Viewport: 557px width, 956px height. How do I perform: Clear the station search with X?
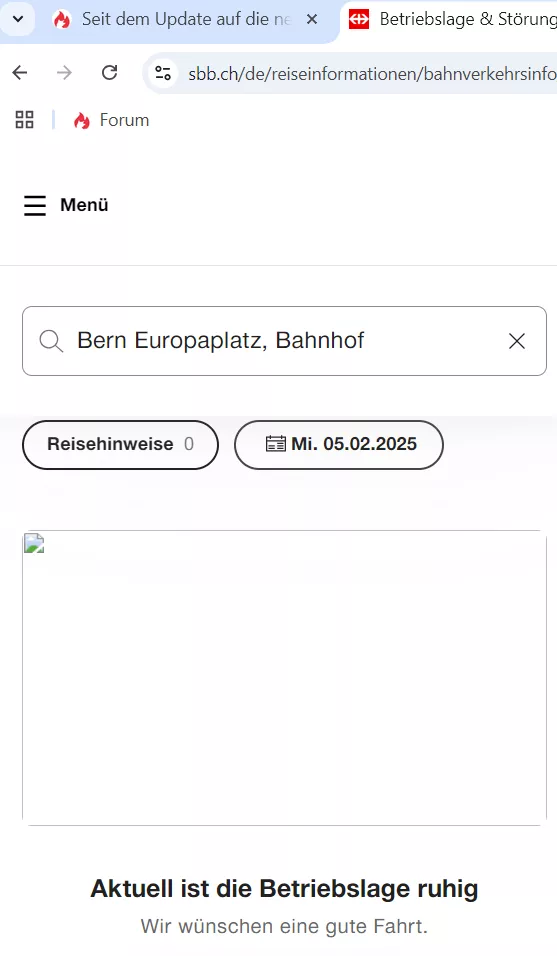coord(517,341)
